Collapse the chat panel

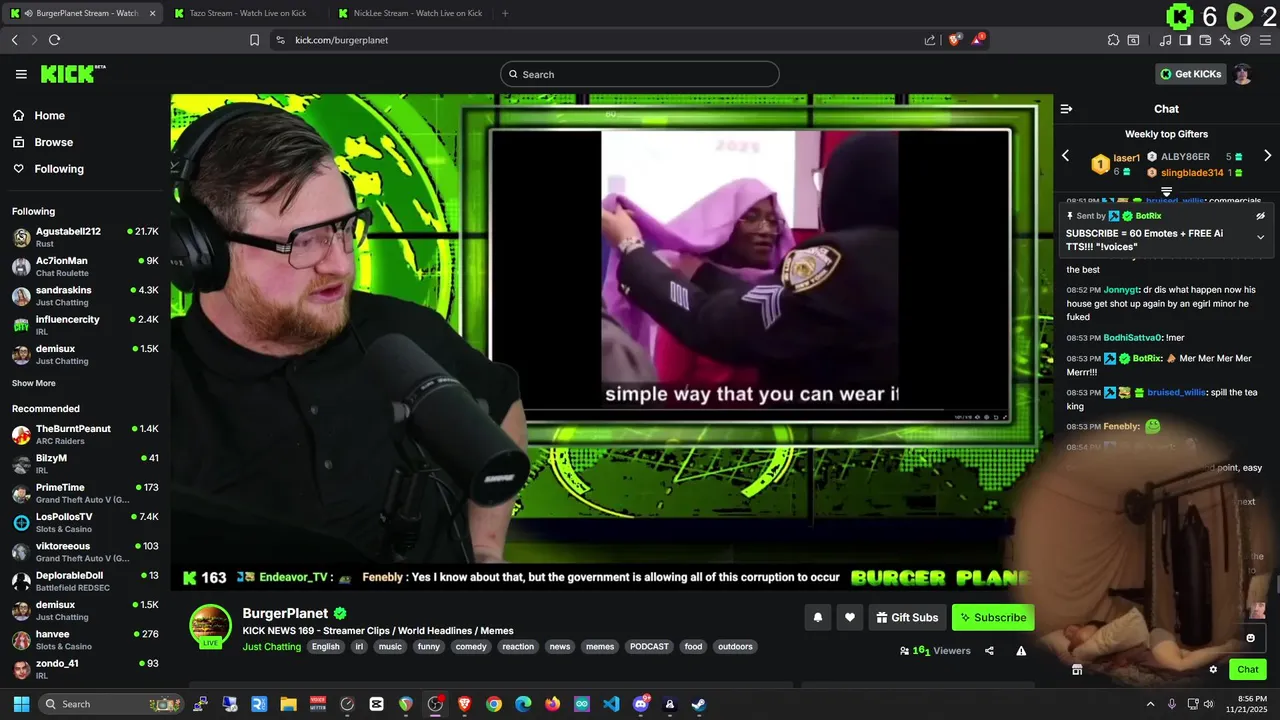tap(1066, 109)
